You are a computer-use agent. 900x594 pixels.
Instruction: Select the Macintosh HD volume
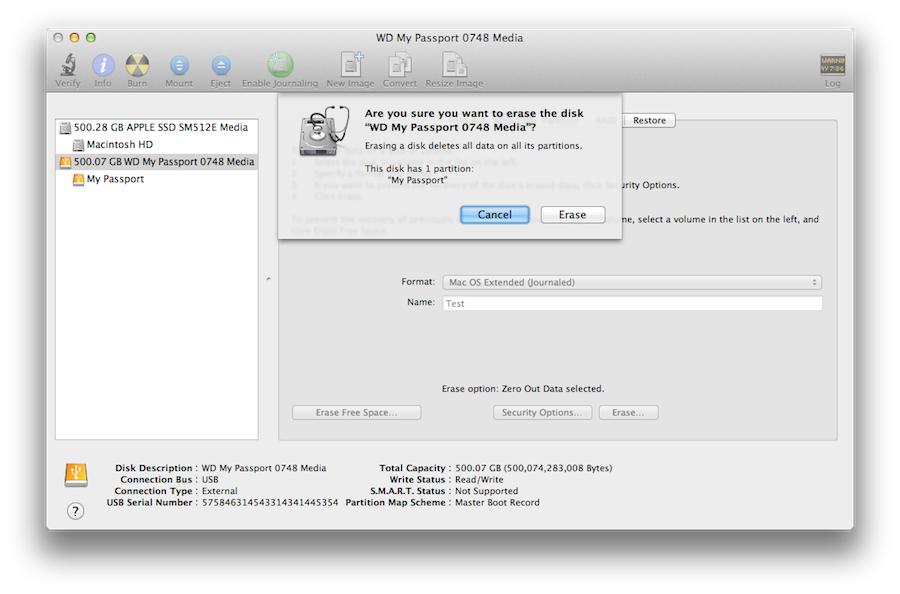coord(157,145)
